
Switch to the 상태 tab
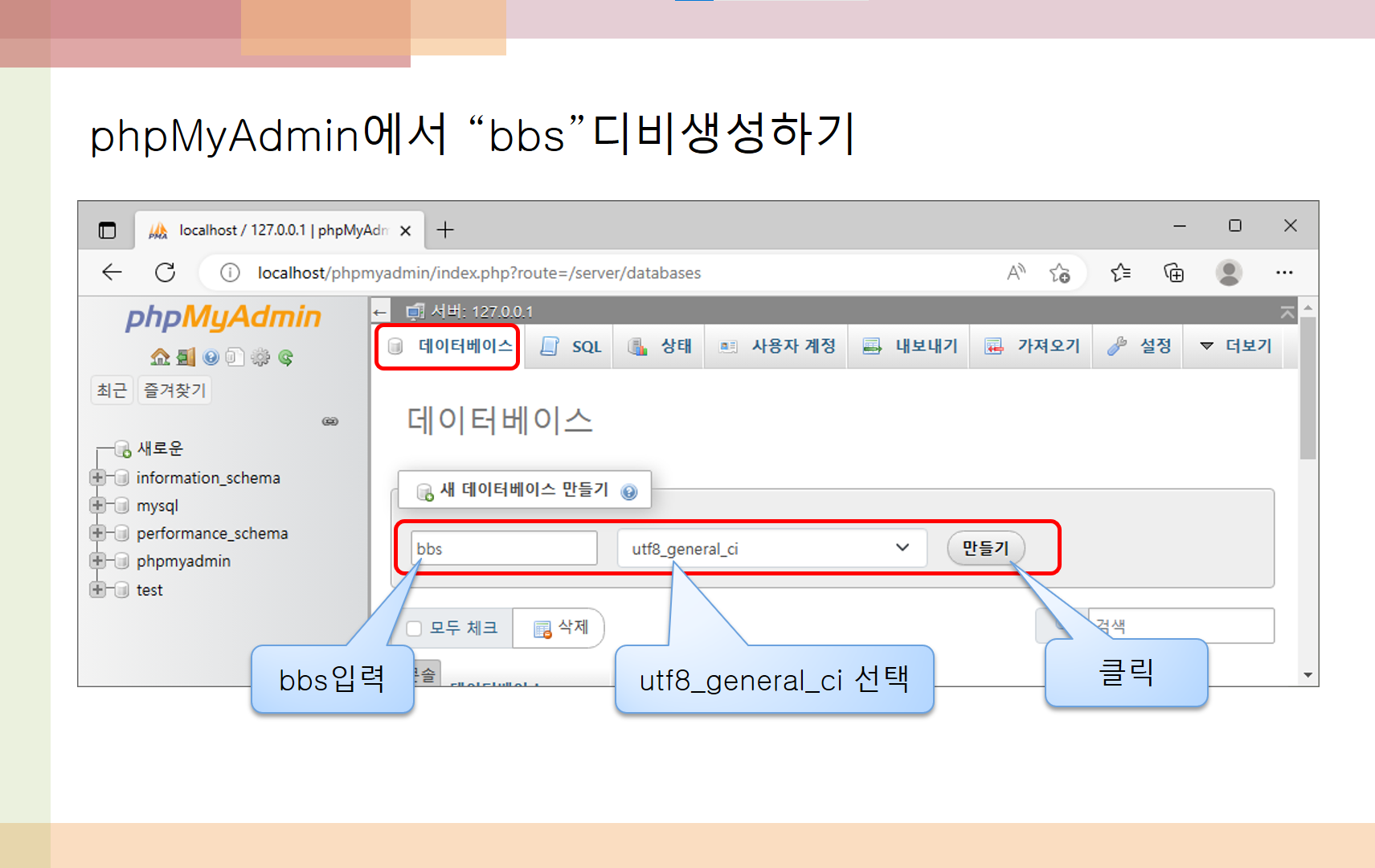[659, 346]
